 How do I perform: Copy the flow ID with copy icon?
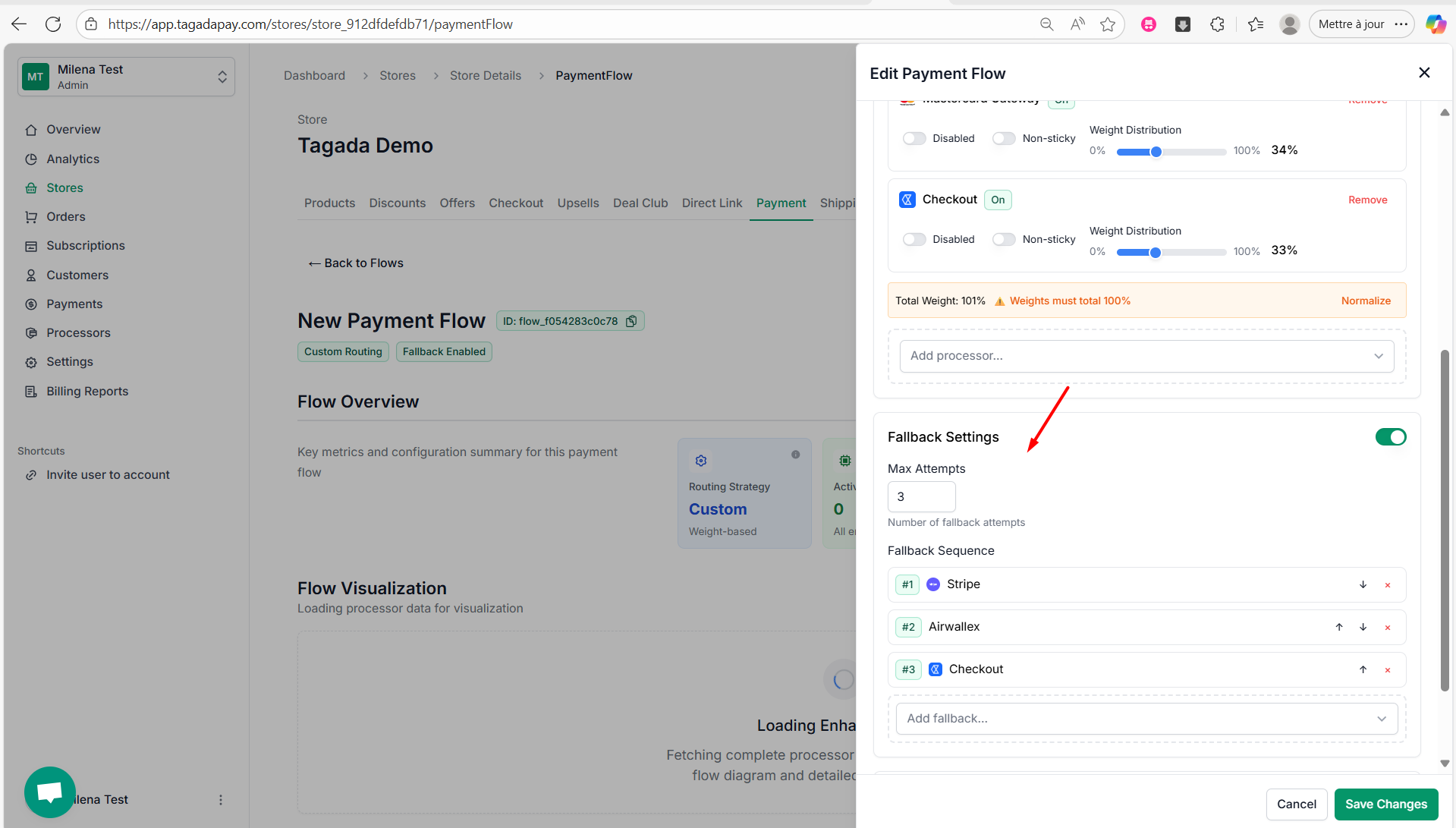631,321
